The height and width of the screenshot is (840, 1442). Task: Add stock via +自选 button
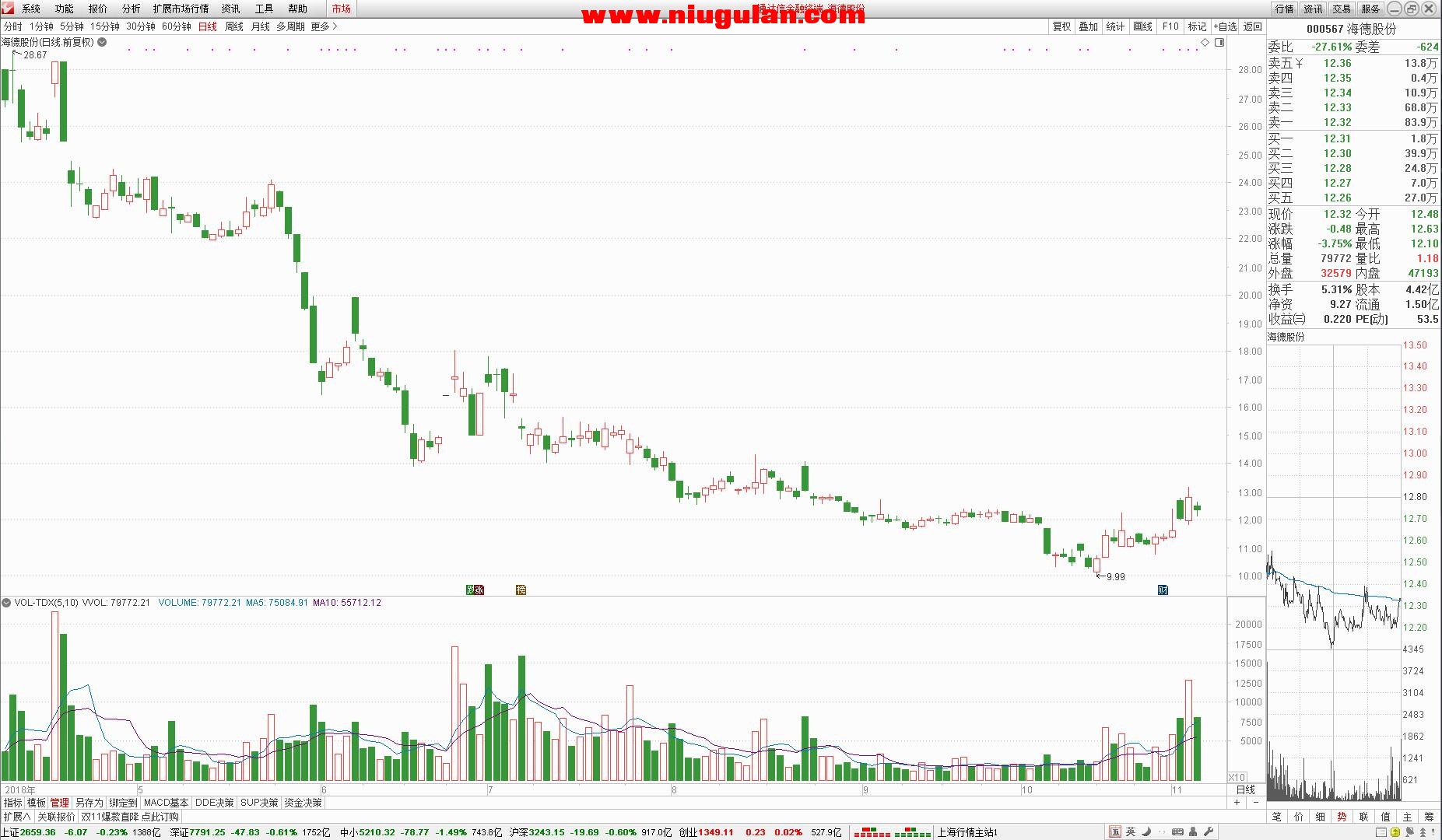[1225, 26]
